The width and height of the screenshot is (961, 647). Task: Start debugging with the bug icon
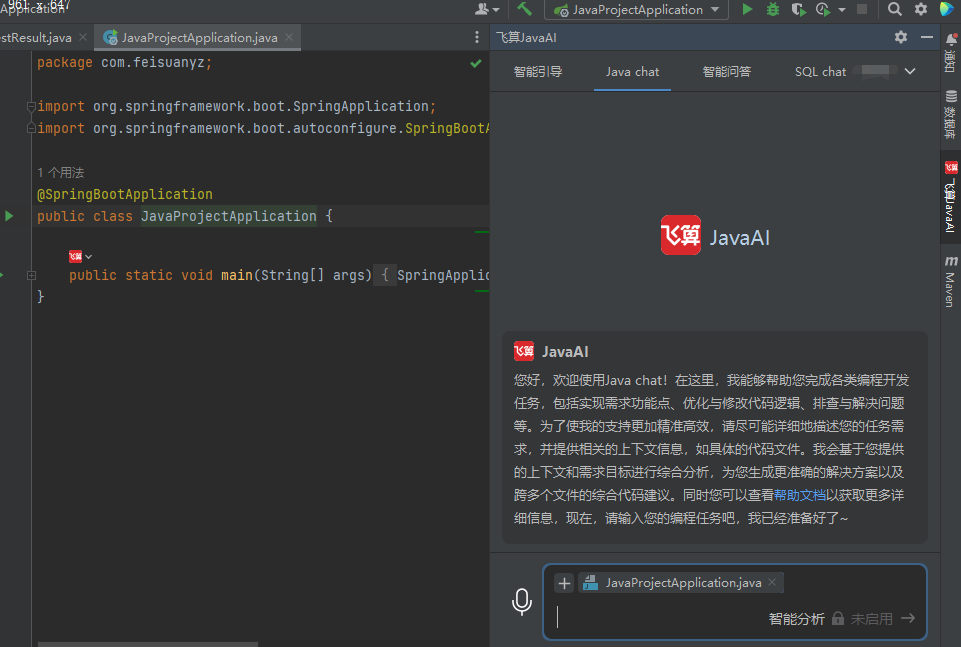773,9
